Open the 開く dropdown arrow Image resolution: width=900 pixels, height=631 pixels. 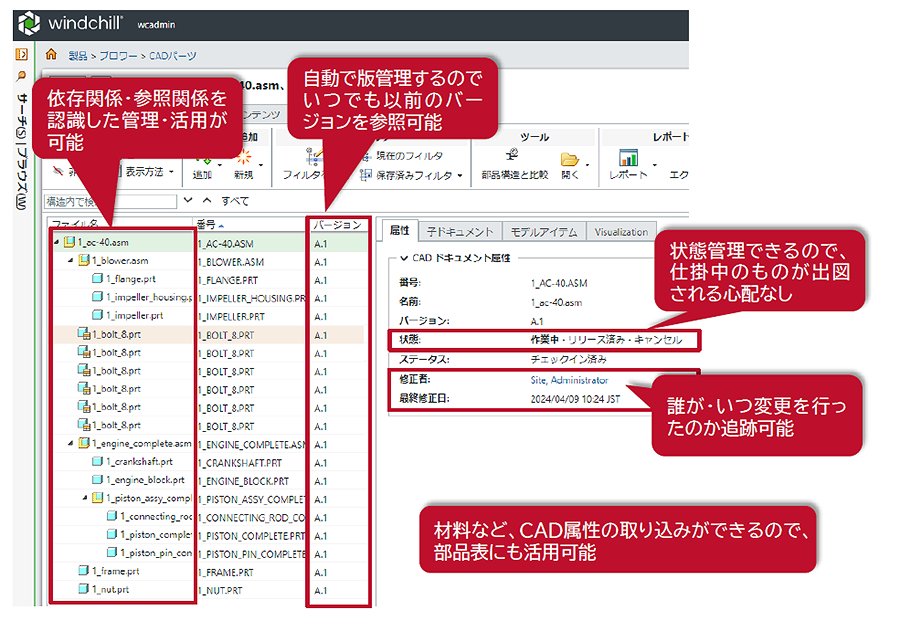(x=587, y=165)
